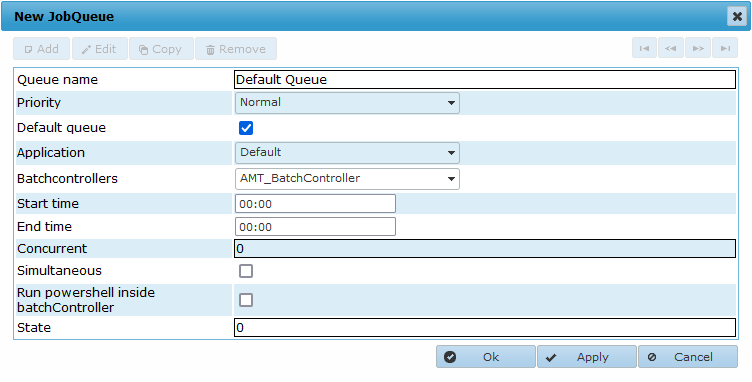Go to previous record navigation icon
Viewport: 752px width, 382px height.
pyautogui.click(x=671, y=48)
